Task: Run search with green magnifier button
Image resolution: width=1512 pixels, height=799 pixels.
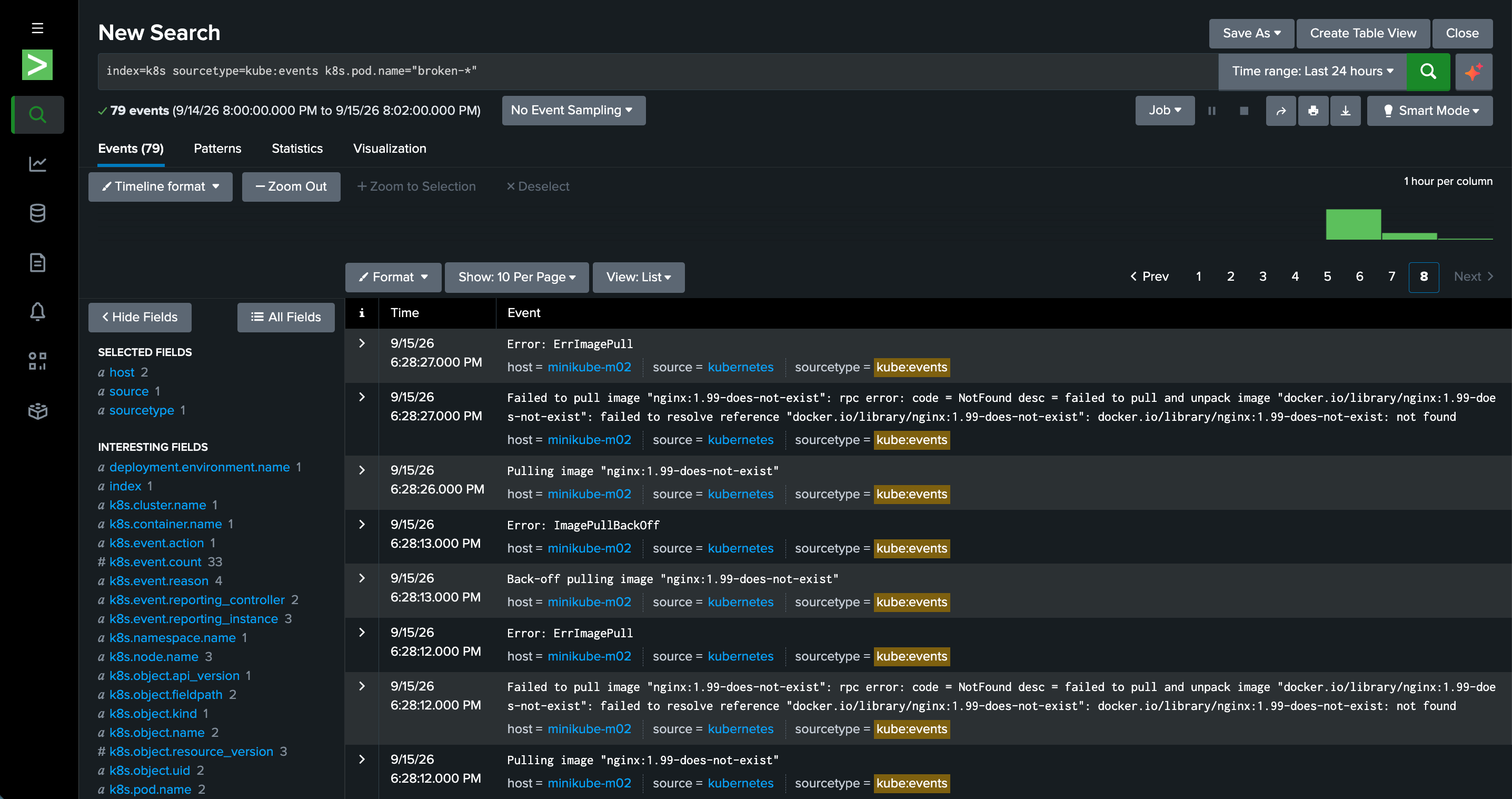Action: pyautogui.click(x=1428, y=72)
